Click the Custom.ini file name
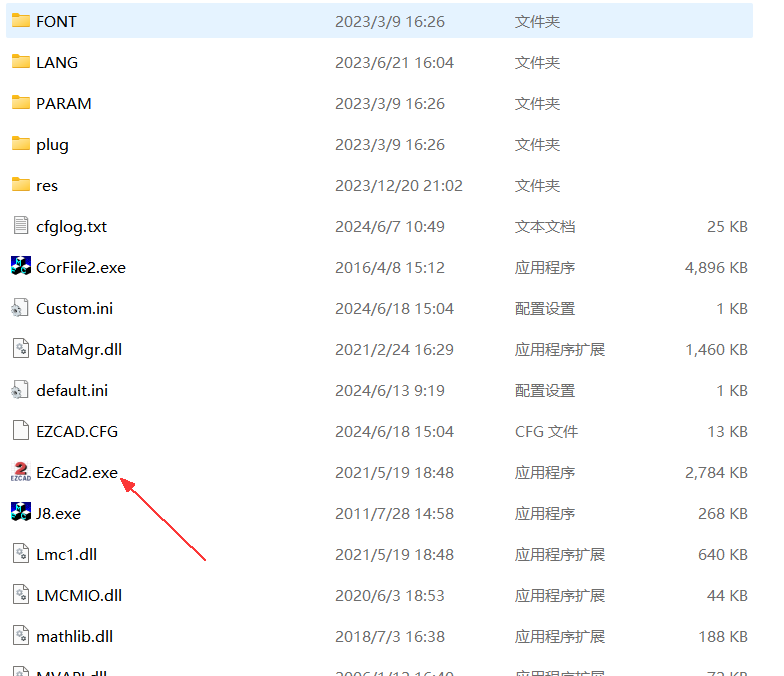Viewport: 784px width, 676px height. 74,308
